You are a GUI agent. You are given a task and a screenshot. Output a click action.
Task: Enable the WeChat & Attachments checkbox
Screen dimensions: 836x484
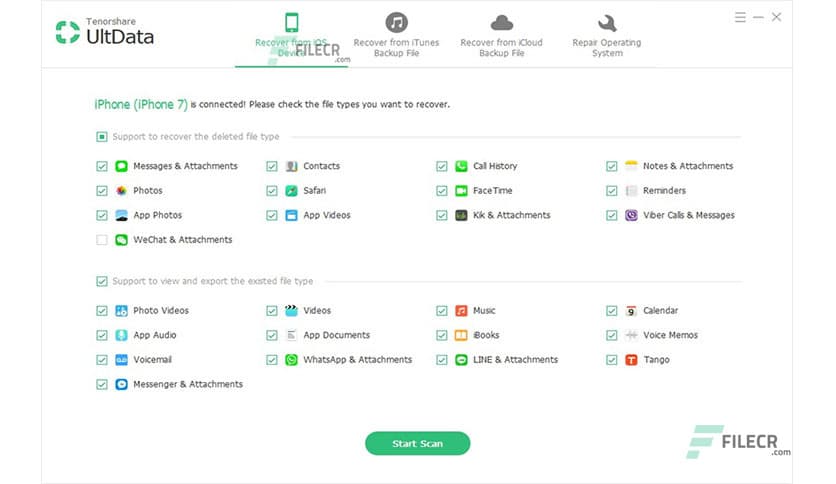tap(102, 240)
